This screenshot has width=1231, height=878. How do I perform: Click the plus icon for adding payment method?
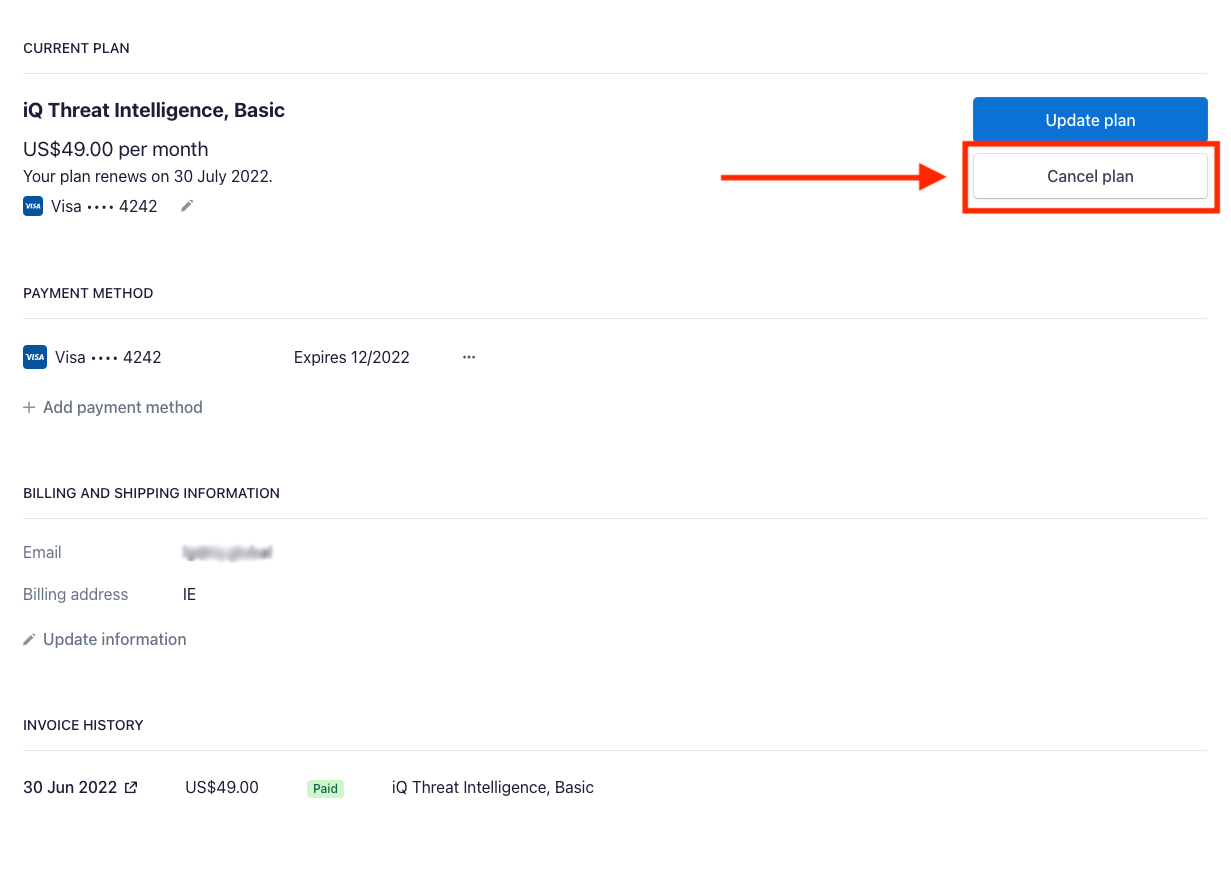[29, 407]
